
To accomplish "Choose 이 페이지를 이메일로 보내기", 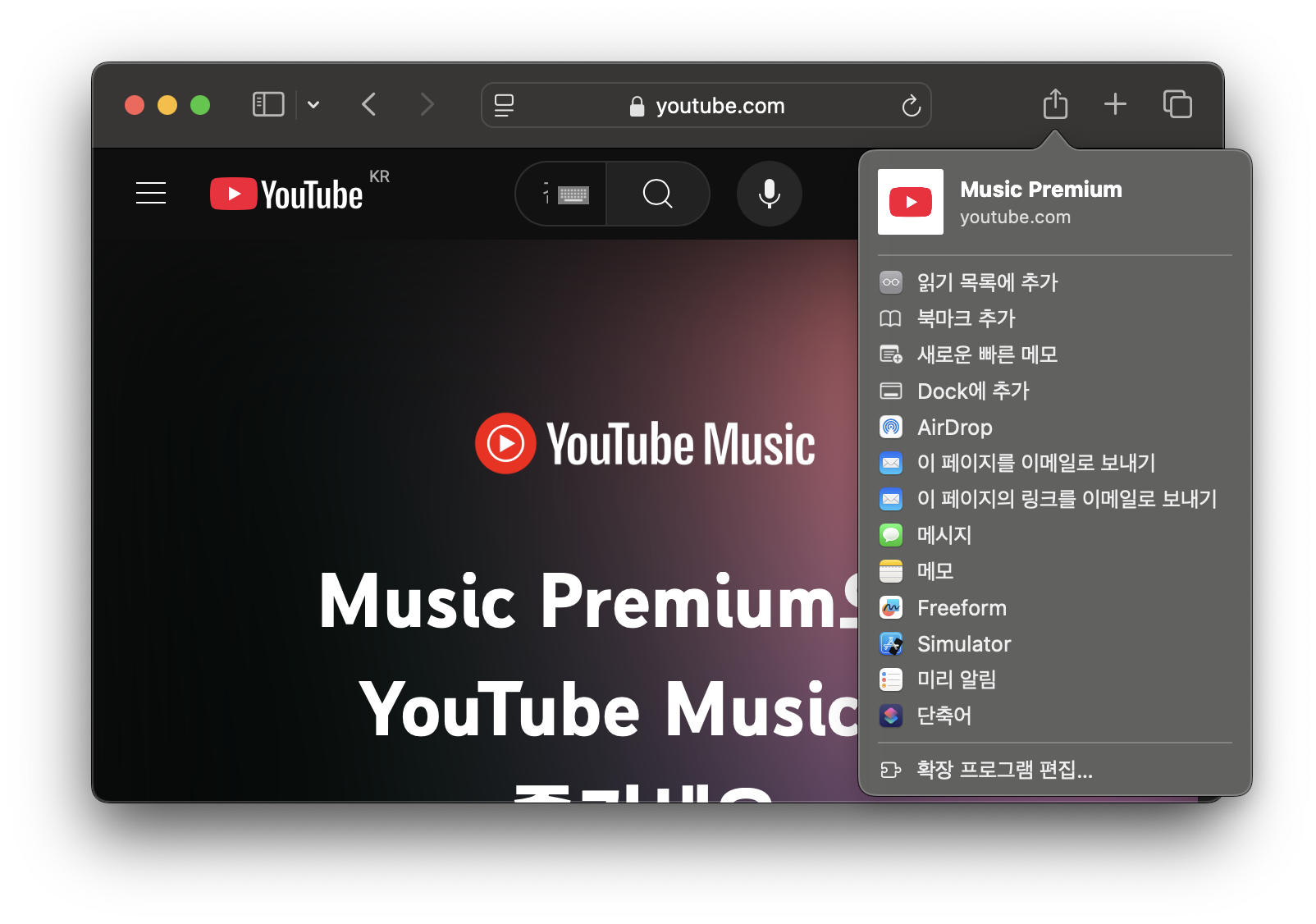I will tap(1055, 463).
